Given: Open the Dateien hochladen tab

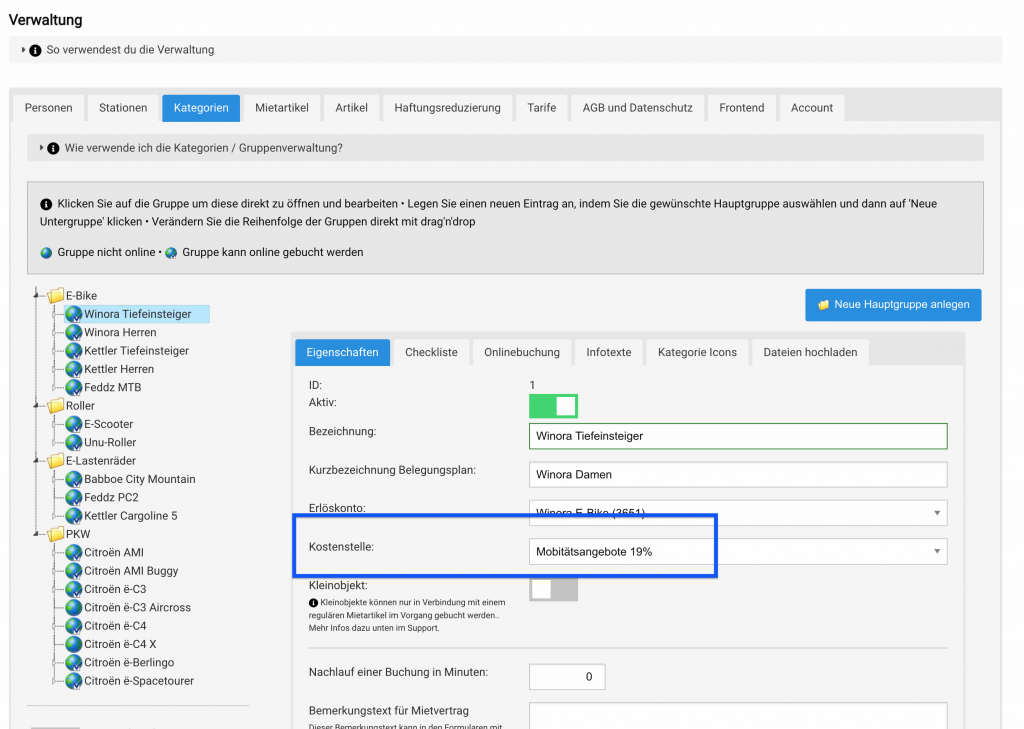Looking at the screenshot, I should click(810, 352).
